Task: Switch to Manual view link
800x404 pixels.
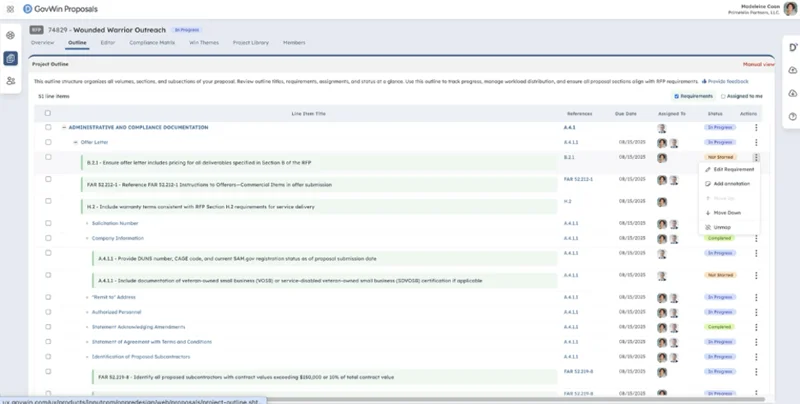Action: coord(759,64)
